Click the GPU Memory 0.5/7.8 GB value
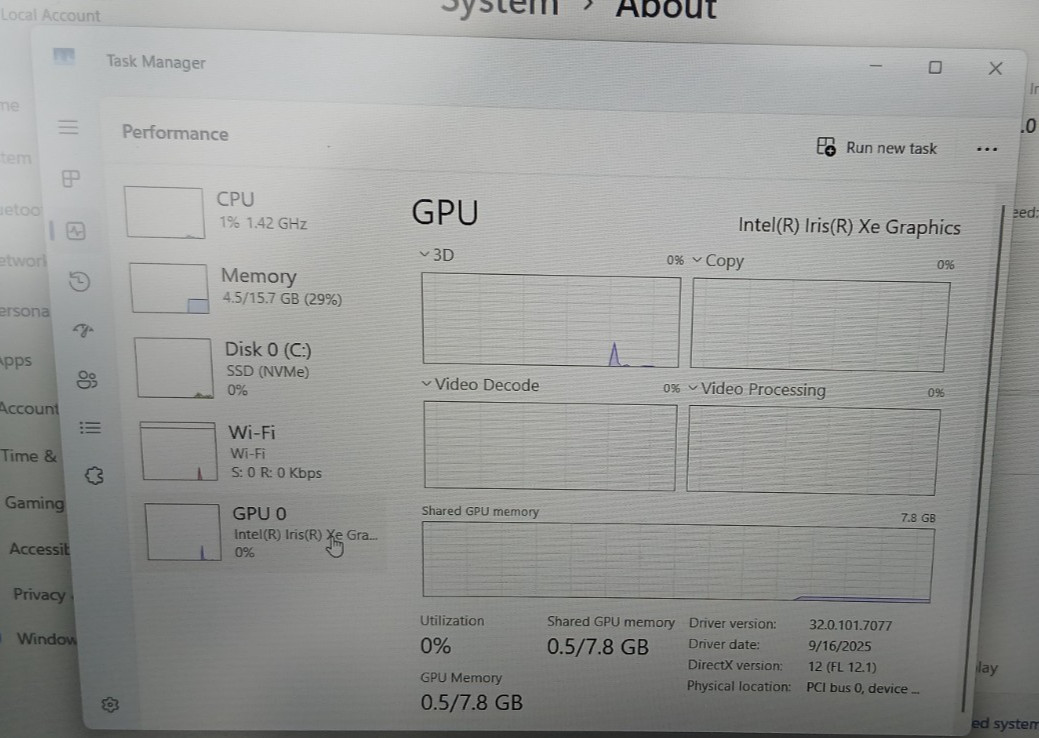The height and width of the screenshot is (738, 1039). click(x=471, y=702)
